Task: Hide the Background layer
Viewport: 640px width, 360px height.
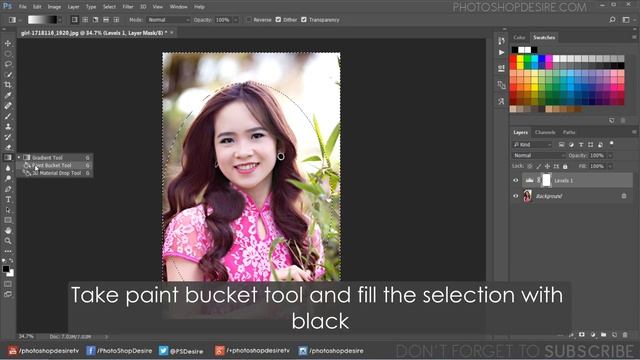Action: [516, 196]
